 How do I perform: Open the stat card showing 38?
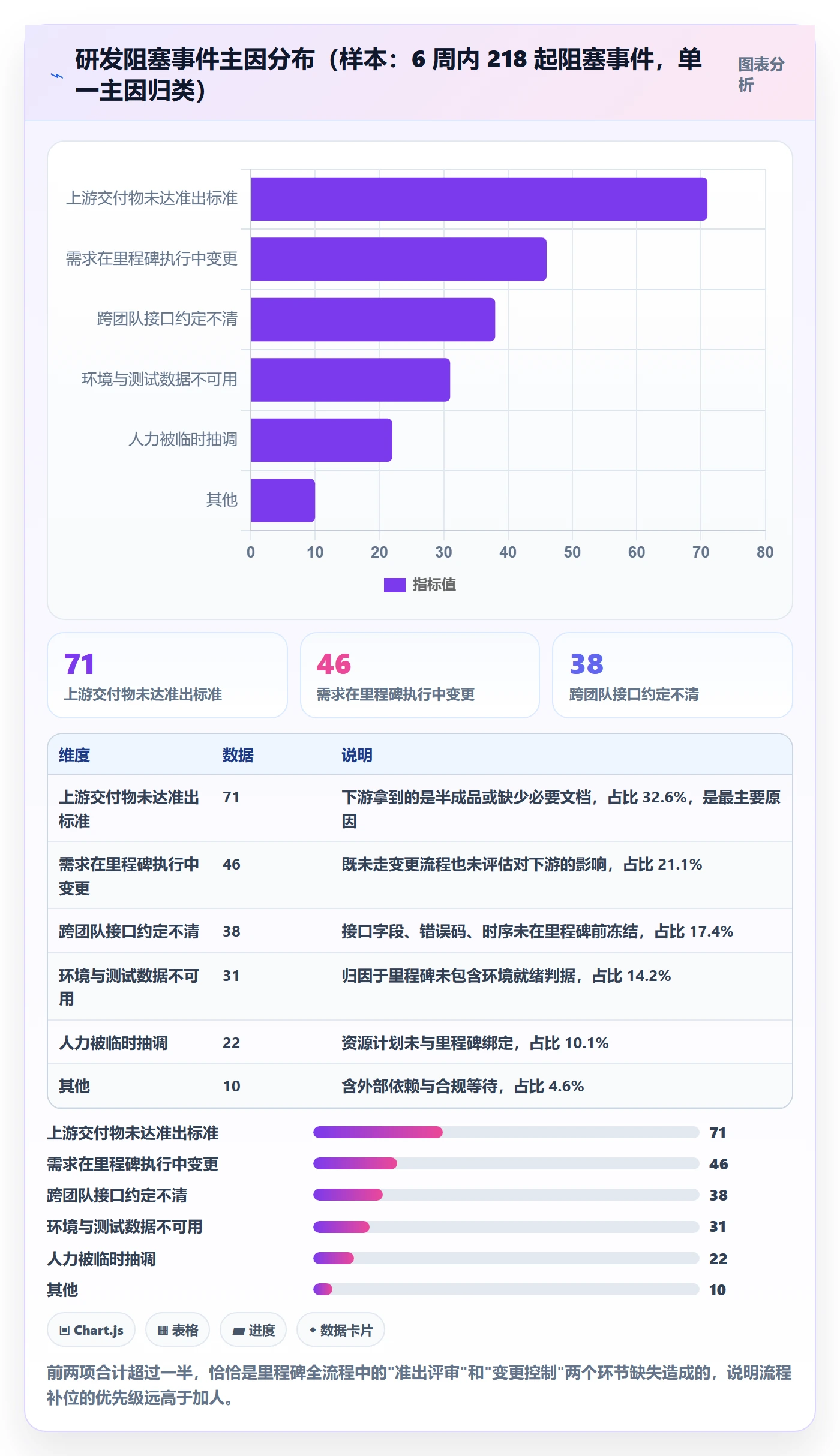coord(673,675)
